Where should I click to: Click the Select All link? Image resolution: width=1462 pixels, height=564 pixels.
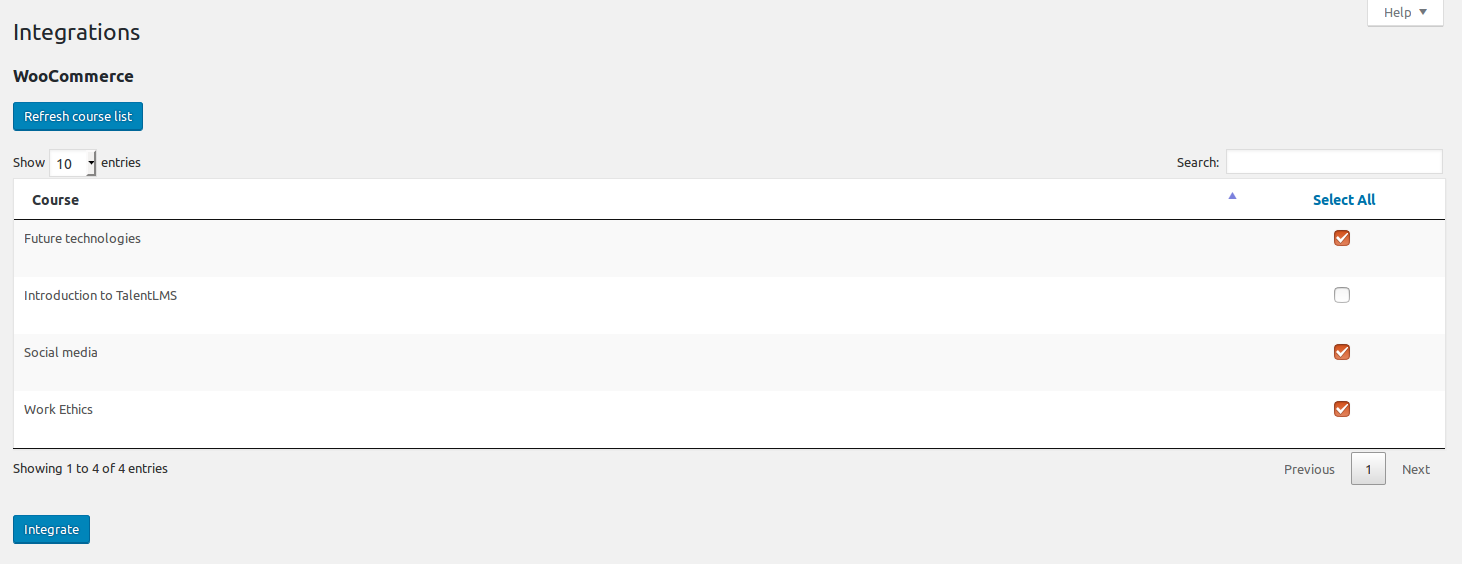[1343, 200]
